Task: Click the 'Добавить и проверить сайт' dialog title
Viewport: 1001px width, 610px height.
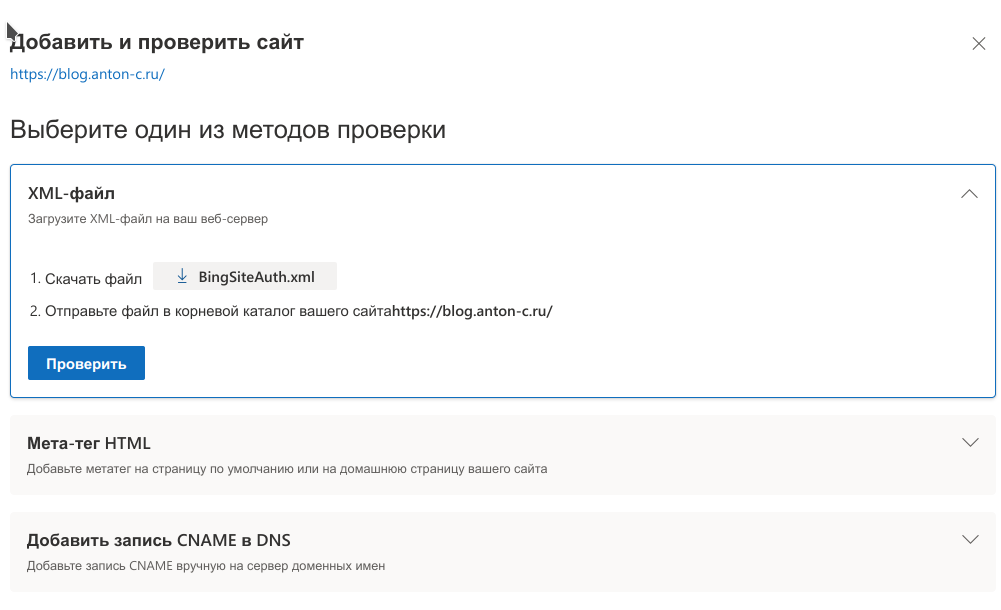Action: [157, 42]
